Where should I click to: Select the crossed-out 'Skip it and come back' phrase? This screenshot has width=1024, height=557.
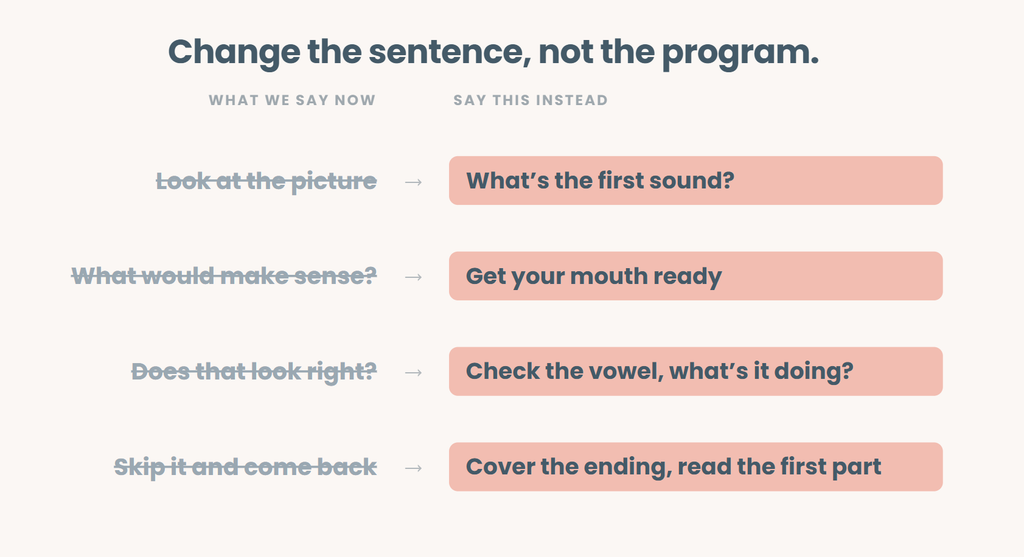[x=246, y=468]
